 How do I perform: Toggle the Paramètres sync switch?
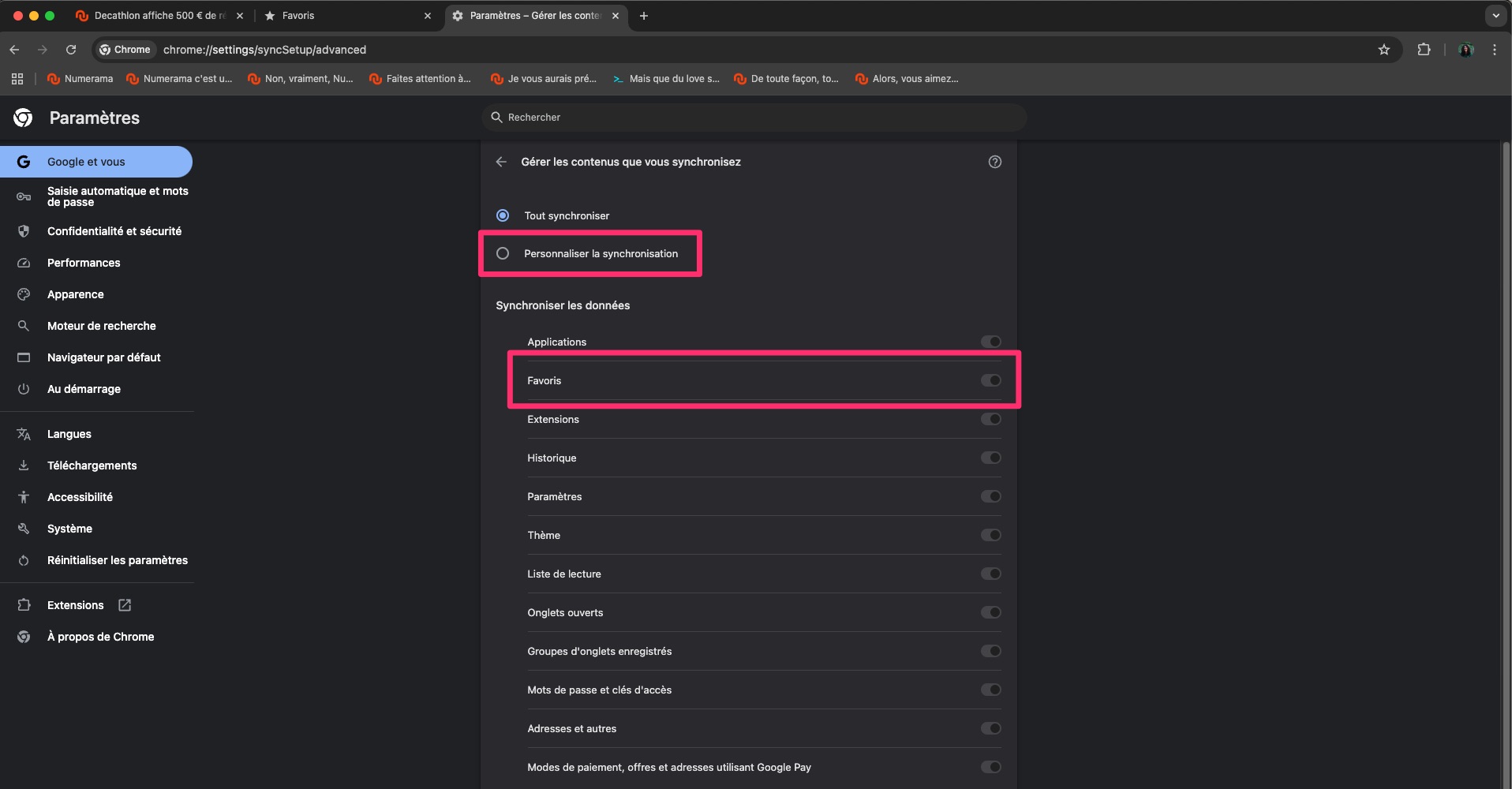click(x=991, y=496)
